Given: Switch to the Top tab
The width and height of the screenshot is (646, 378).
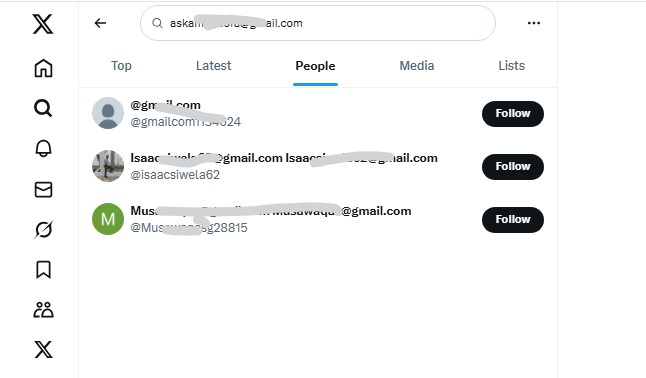Looking at the screenshot, I should point(121,66).
